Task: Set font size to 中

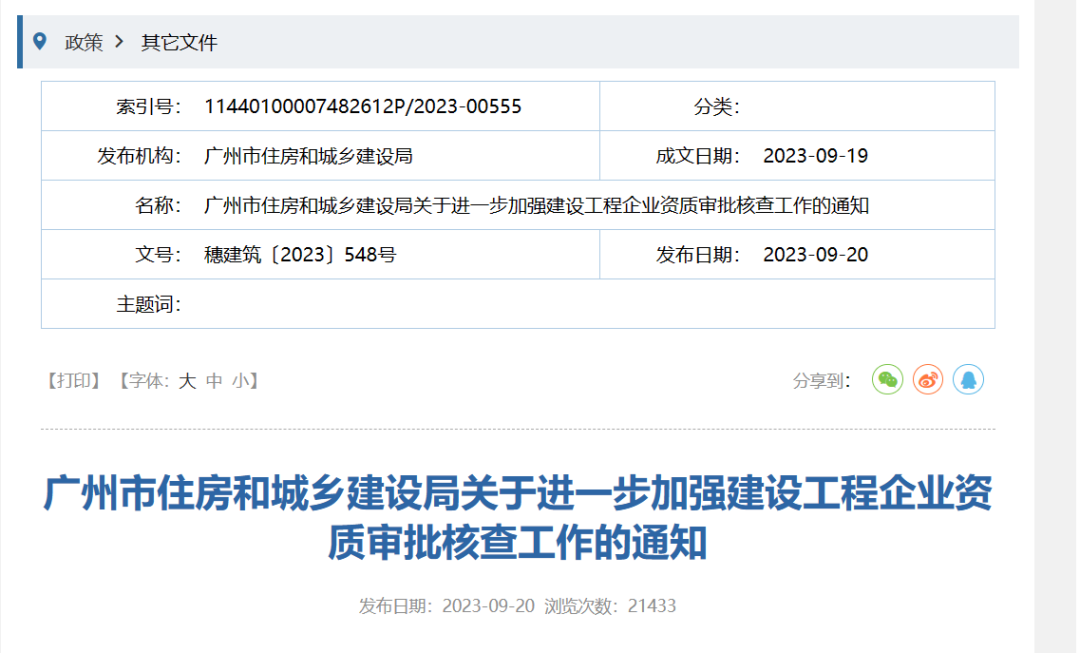Action: (214, 381)
